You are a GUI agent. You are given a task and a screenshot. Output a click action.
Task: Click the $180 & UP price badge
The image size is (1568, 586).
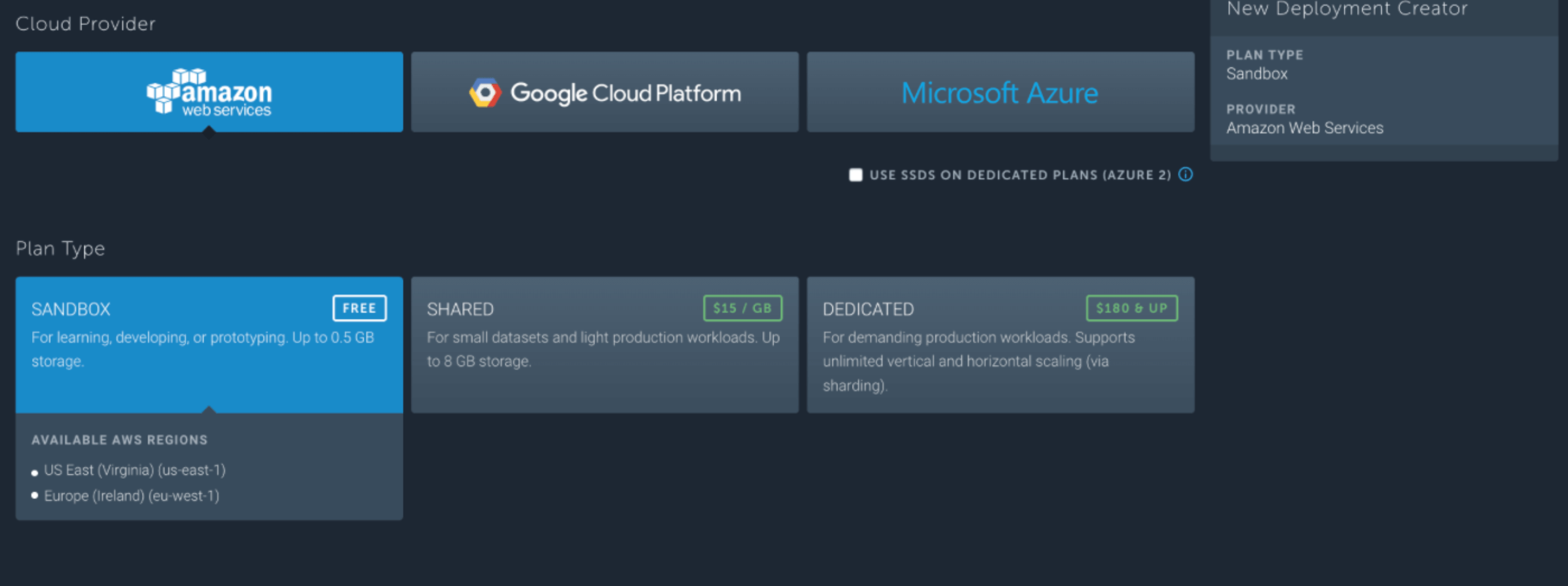[x=1131, y=308]
